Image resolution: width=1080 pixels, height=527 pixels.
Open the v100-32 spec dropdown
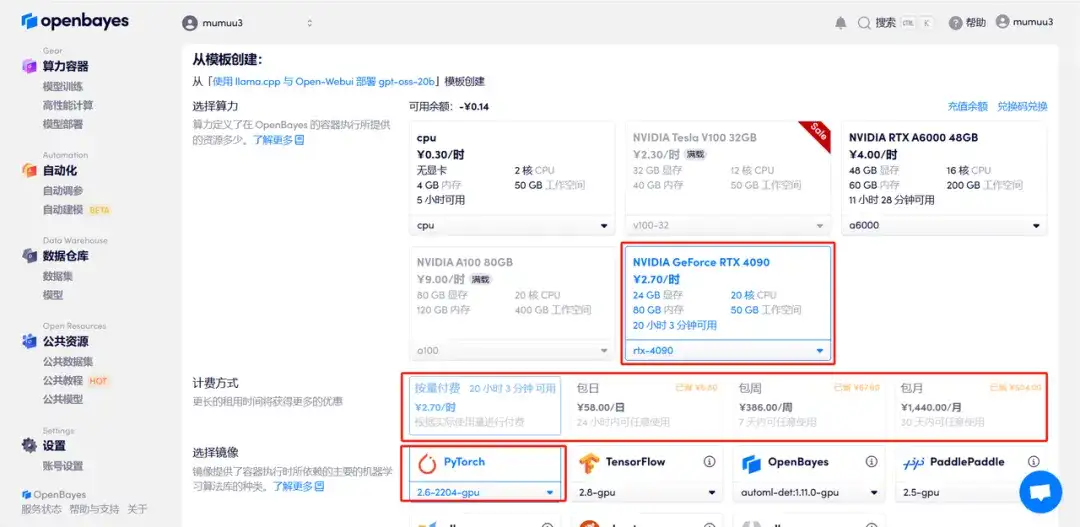[x=728, y=225]
